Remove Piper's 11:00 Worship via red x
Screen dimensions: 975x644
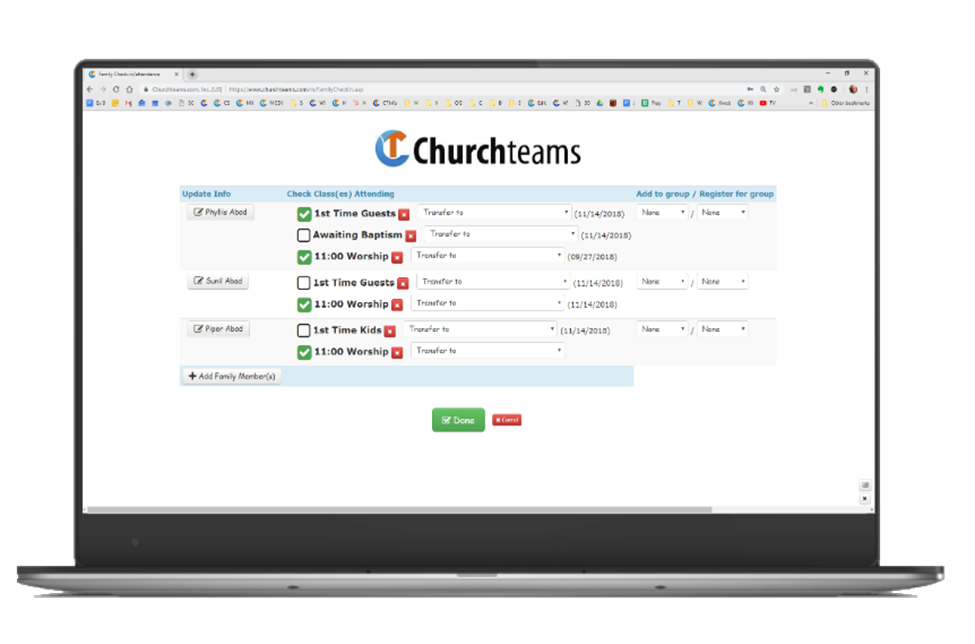(x=397, y=352)
